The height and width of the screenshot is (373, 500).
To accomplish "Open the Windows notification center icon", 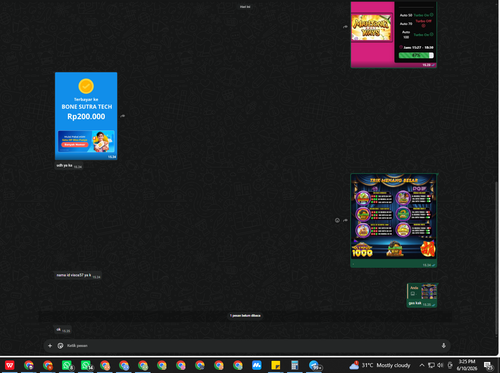I will (x=488, y=366).
